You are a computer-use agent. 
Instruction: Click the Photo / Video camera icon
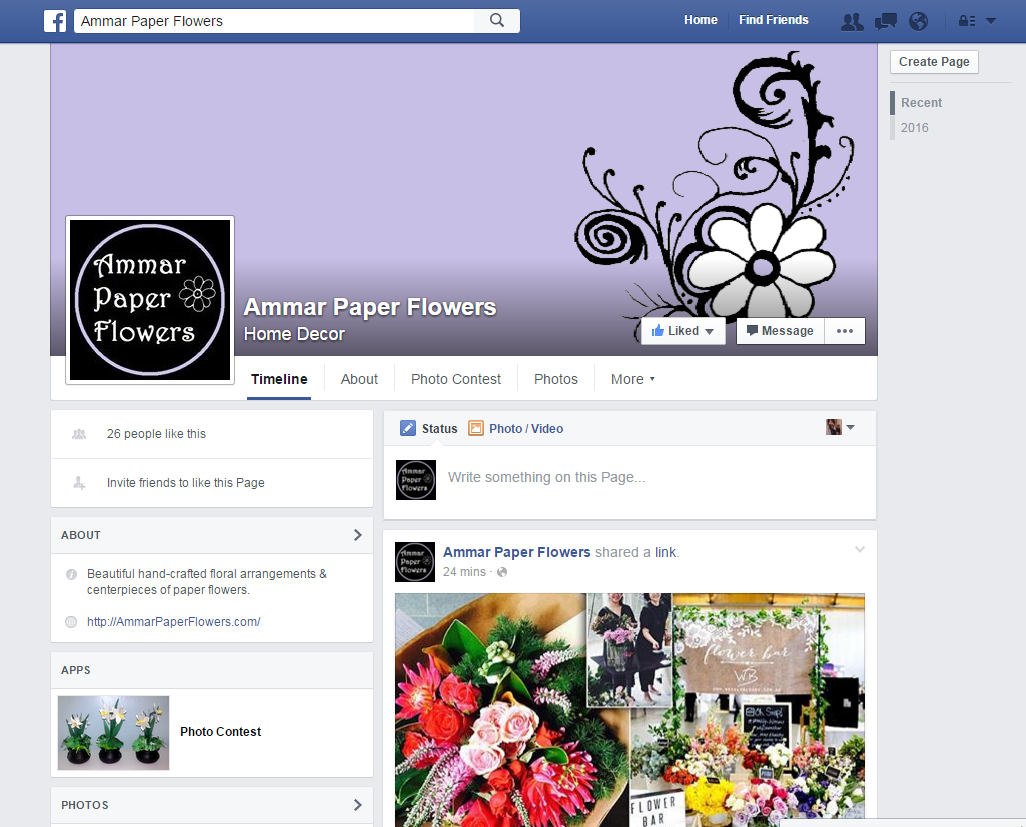(476, 428)
